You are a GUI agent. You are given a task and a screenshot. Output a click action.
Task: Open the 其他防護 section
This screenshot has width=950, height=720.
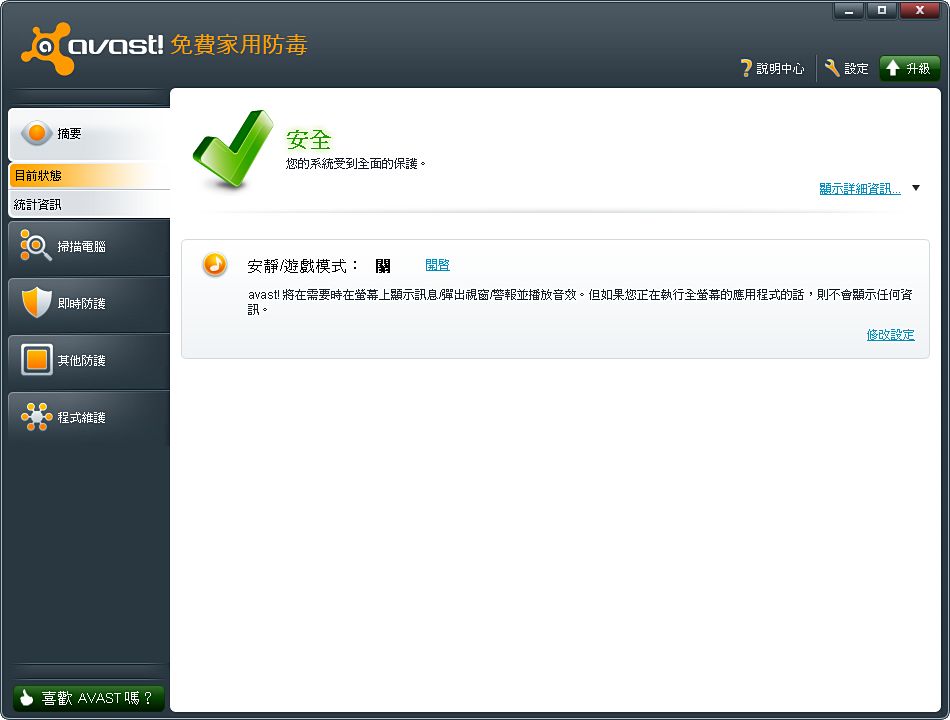[89, 360]
